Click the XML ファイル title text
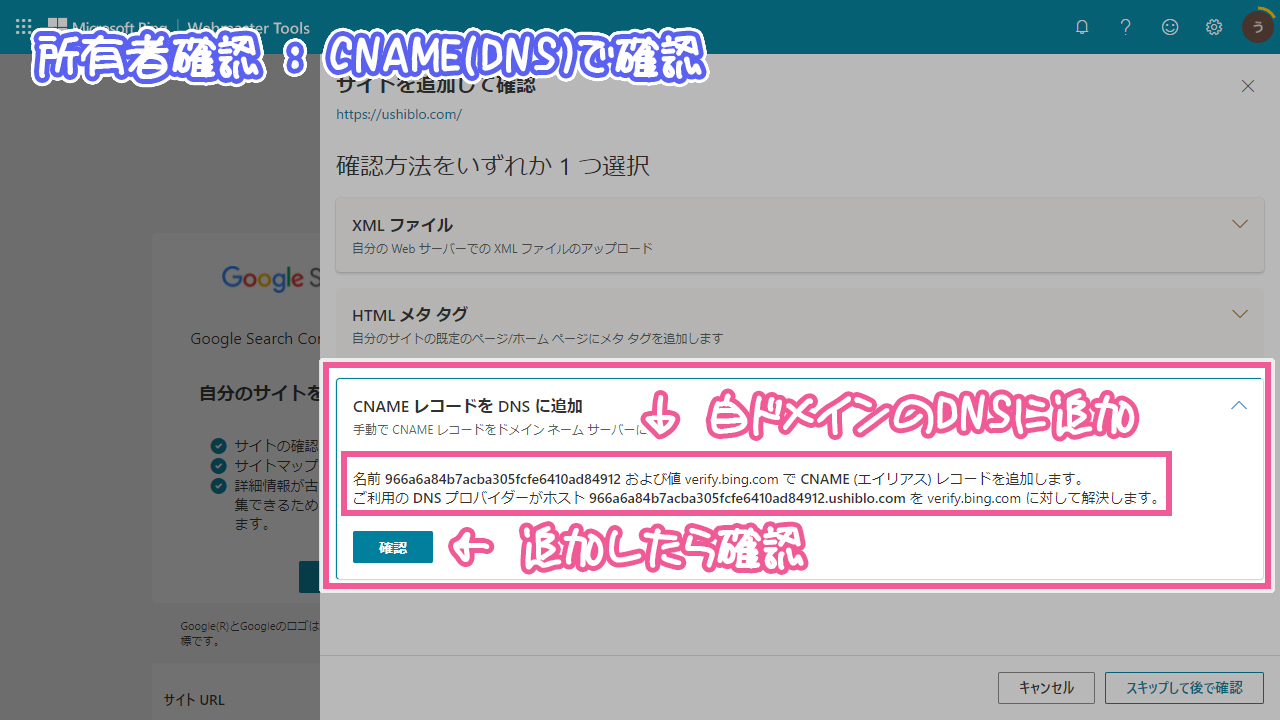1280x720 pixels. pyautogui.click(x=402, y=225)
